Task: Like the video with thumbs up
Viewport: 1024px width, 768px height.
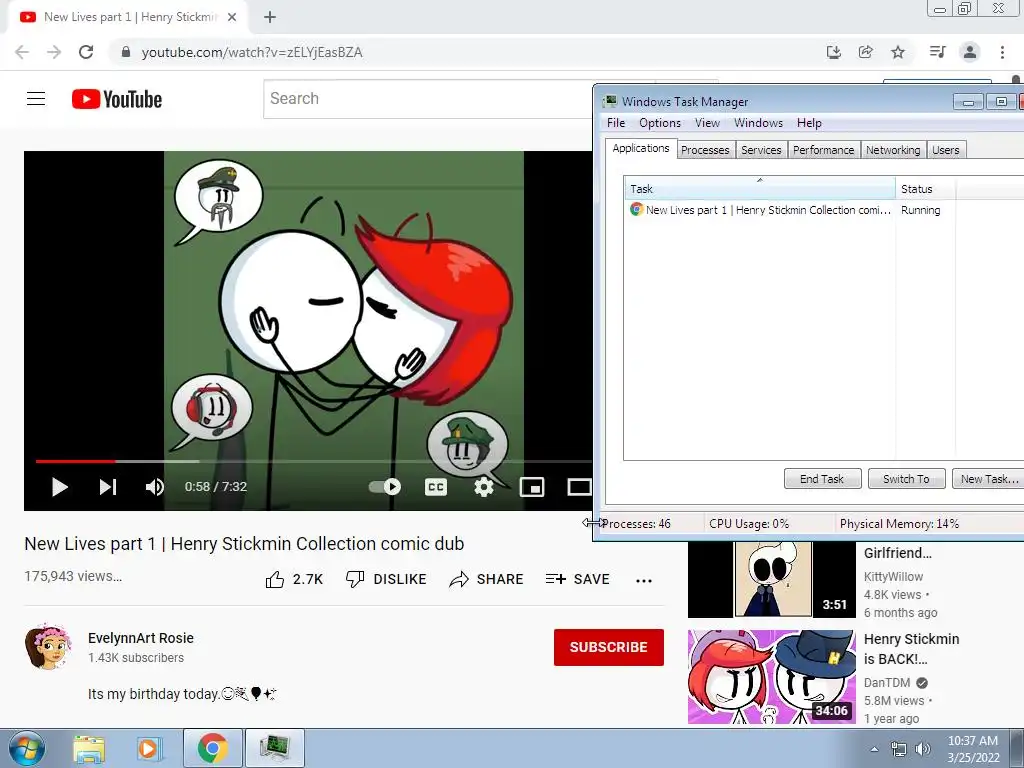Action: pos(295,579)
